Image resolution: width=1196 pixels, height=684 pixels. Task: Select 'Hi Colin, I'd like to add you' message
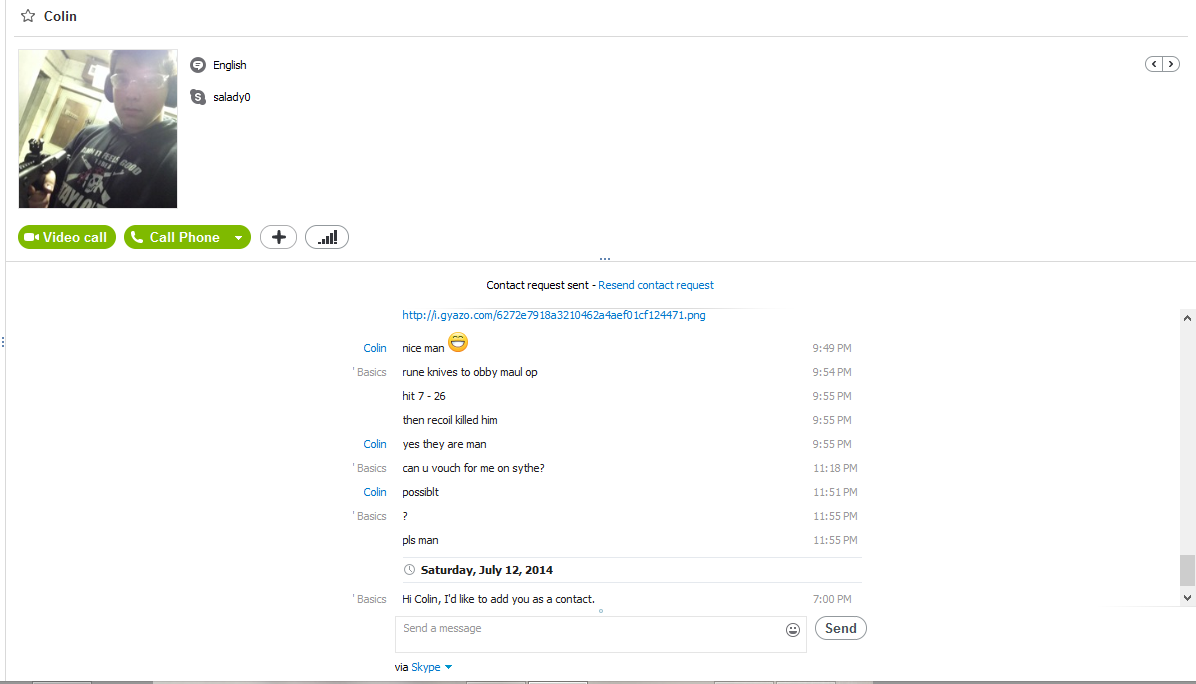[x=499, y=599]
